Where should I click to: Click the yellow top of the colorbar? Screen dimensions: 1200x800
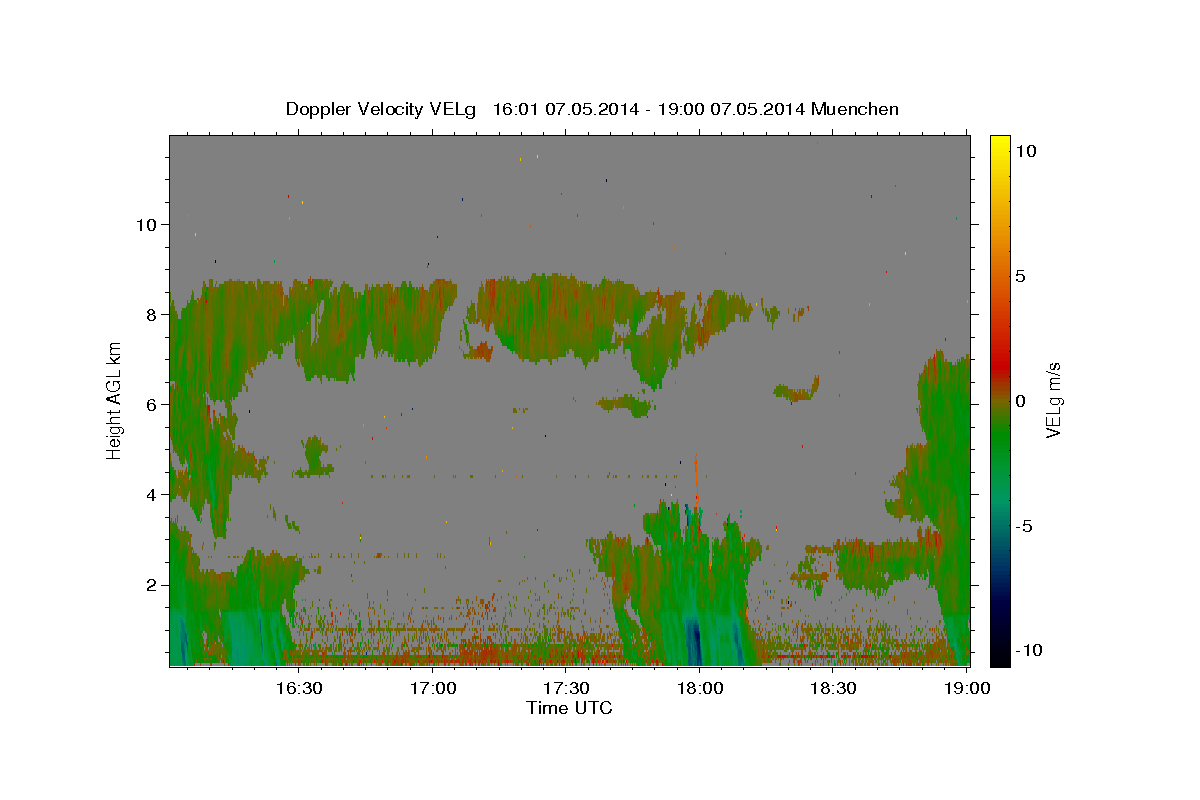click(x=1000, y=145)
